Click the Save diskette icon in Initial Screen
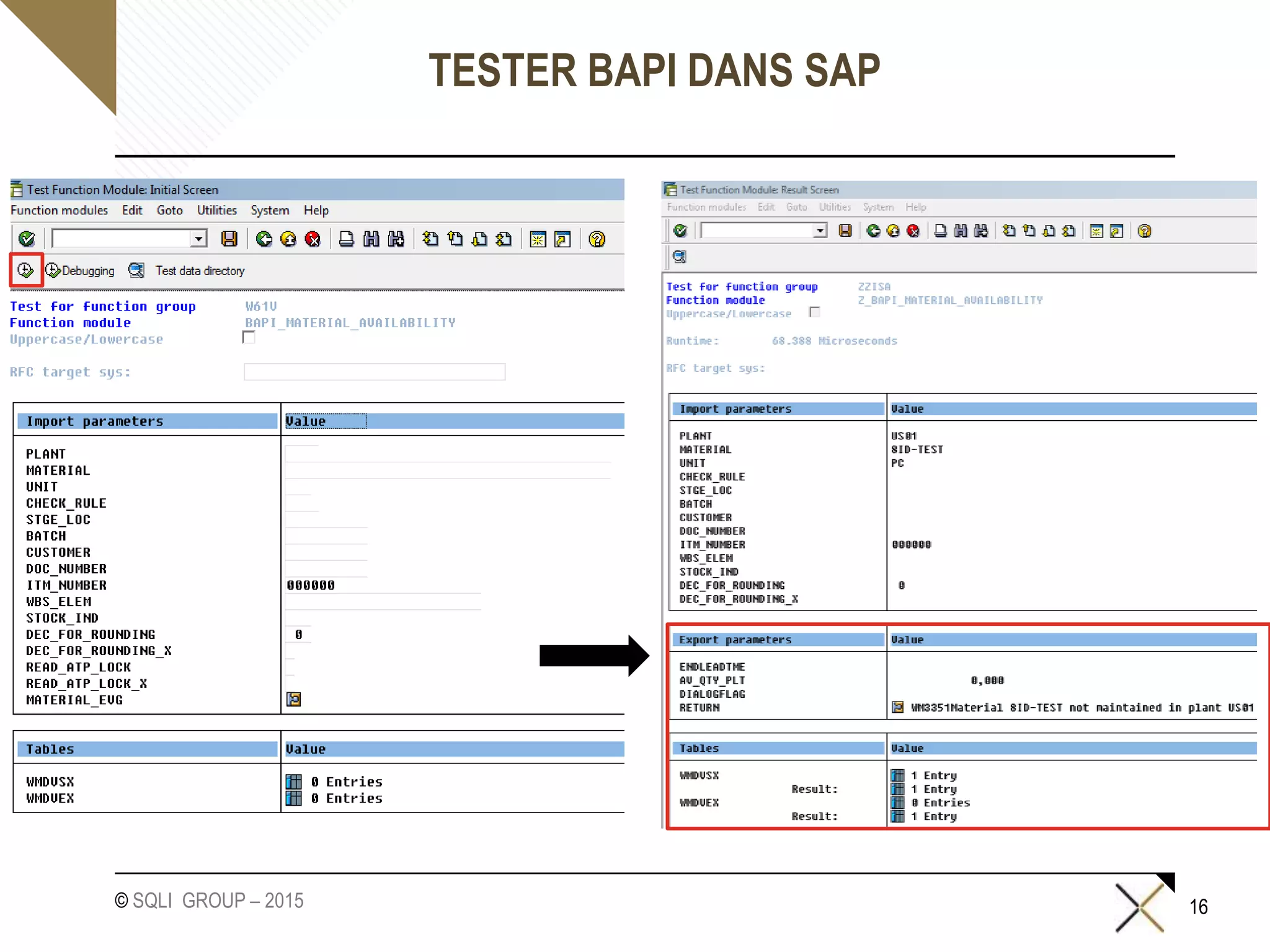This screenshot has width=1270, height=952. click(x=229, y=239)
